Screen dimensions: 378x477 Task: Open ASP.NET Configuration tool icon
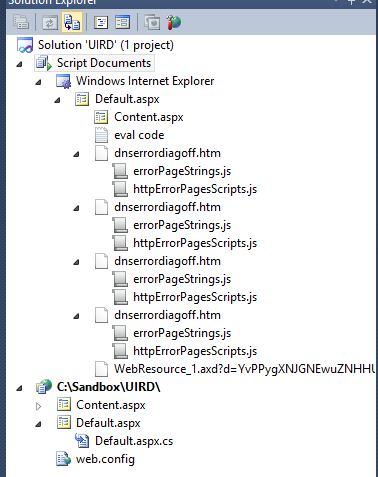tap(174, 22)
